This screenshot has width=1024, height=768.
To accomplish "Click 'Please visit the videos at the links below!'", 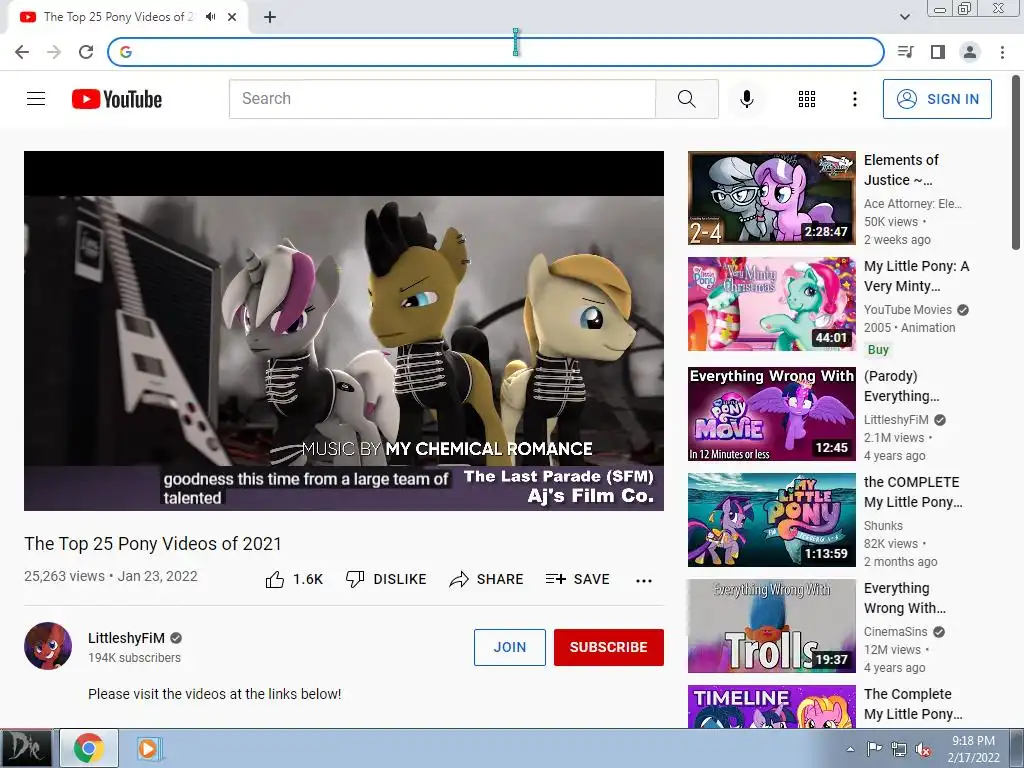I will click(x=214, y=694).
